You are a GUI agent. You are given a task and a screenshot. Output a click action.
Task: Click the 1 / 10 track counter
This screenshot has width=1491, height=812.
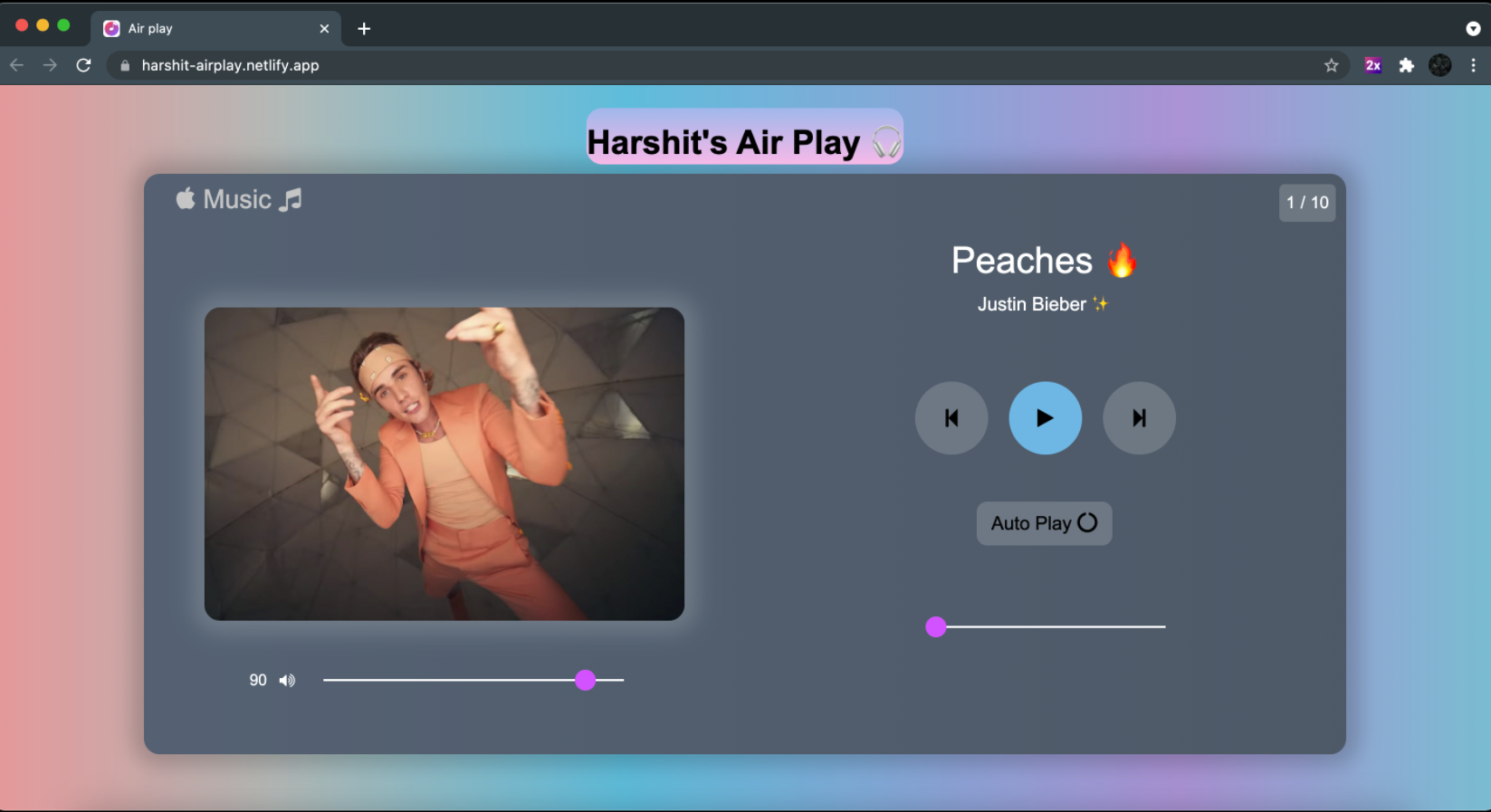[x=1307, y=203]
